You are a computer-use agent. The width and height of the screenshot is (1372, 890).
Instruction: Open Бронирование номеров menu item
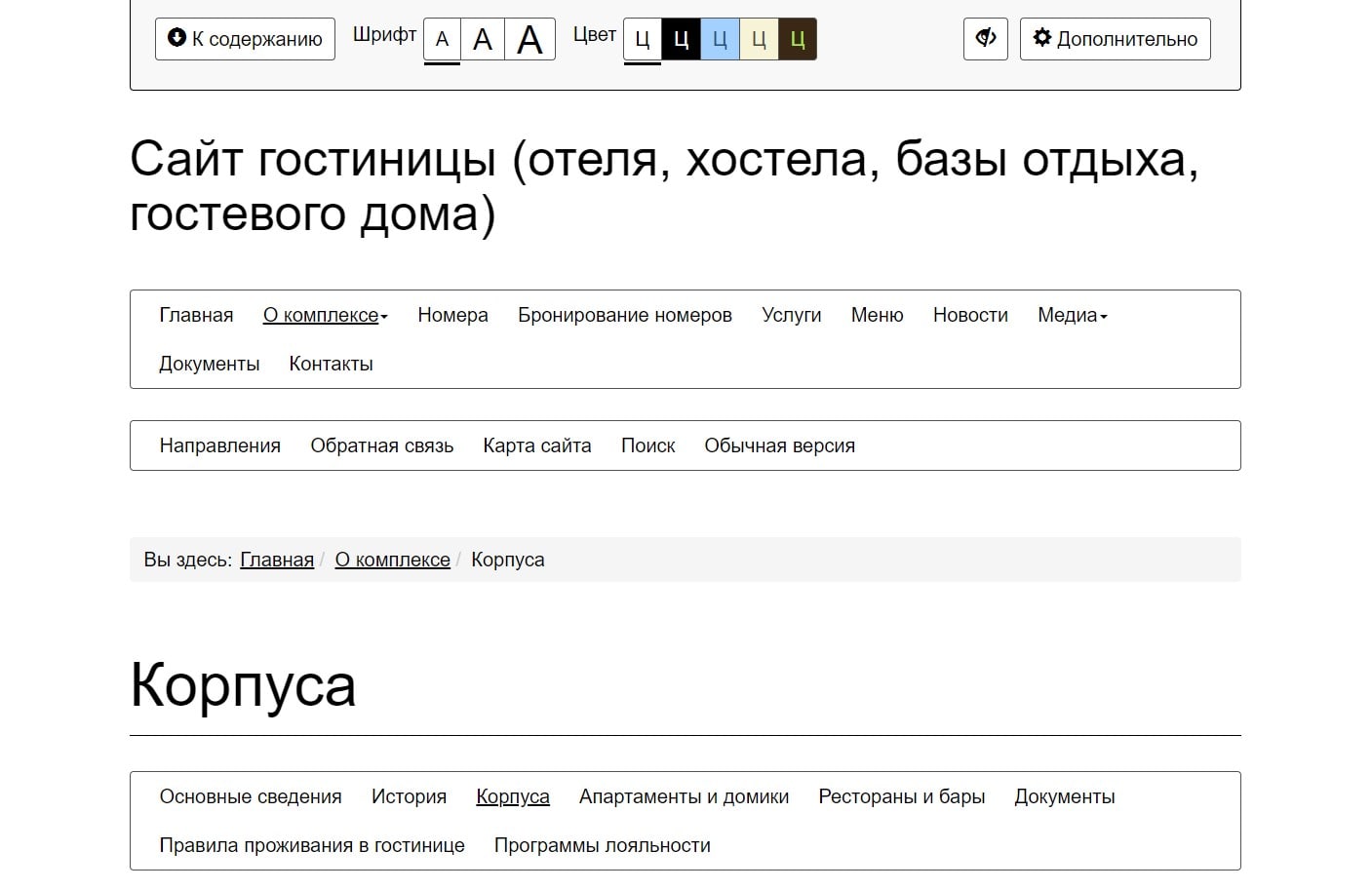[624, 315]
